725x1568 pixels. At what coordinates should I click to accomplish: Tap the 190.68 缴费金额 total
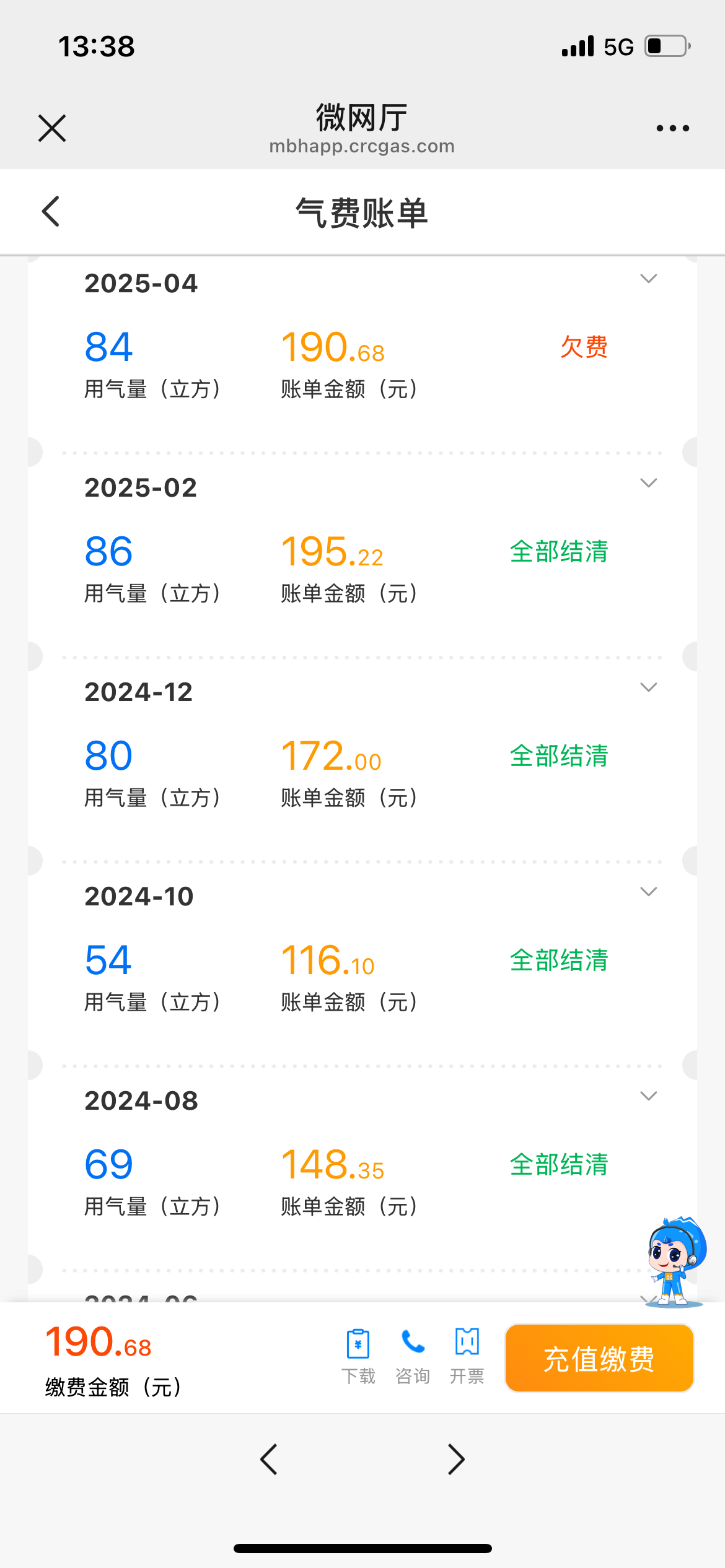[99, 1343]
